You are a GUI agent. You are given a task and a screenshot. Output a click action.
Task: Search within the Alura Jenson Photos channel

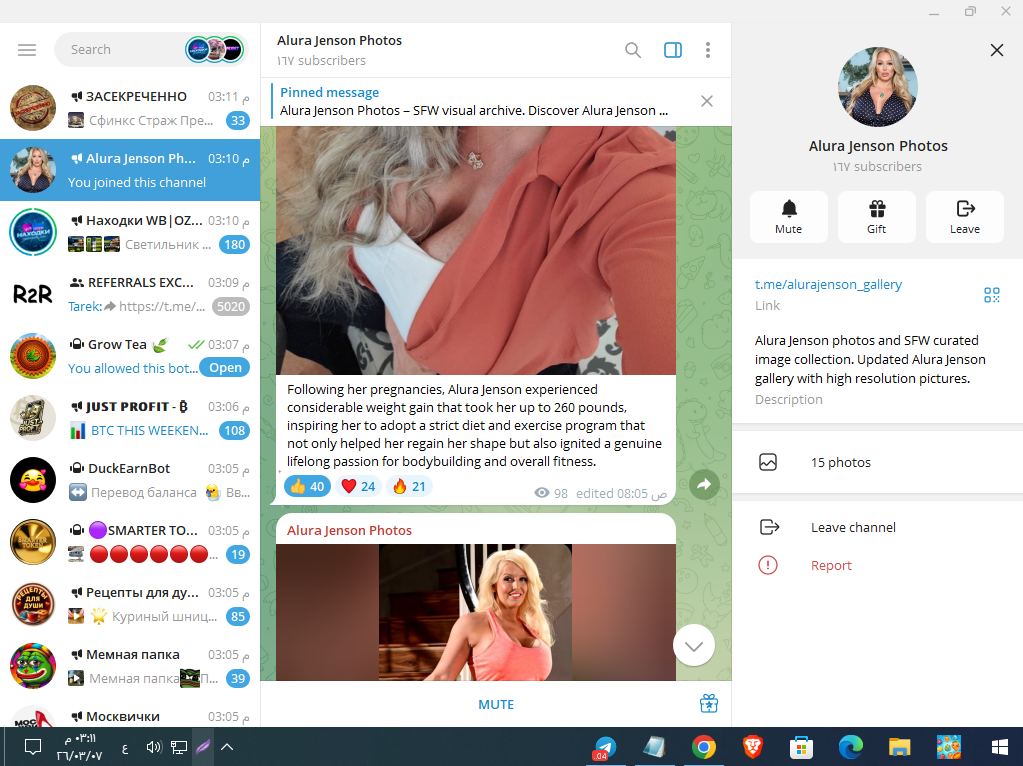coord(632,50)
